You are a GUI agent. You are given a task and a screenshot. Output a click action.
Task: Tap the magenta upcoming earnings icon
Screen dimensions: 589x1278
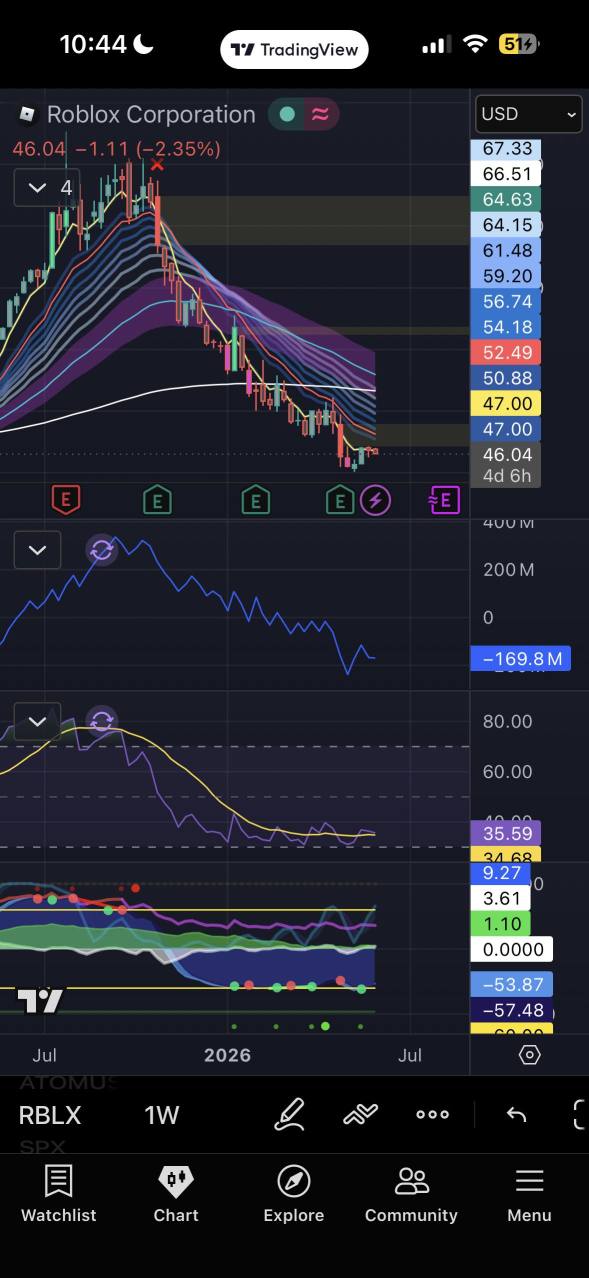(444, 499)
